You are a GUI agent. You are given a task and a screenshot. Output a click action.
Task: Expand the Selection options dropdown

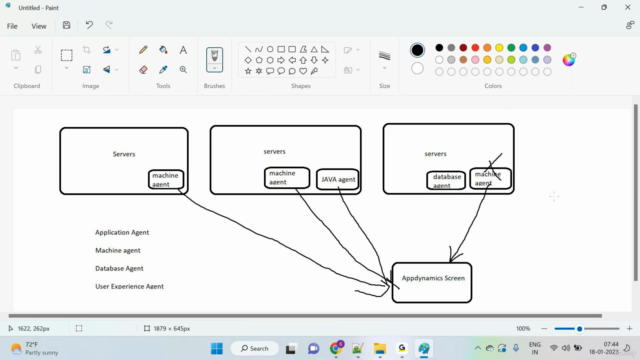pyautogui.click(x=67, y=68)
